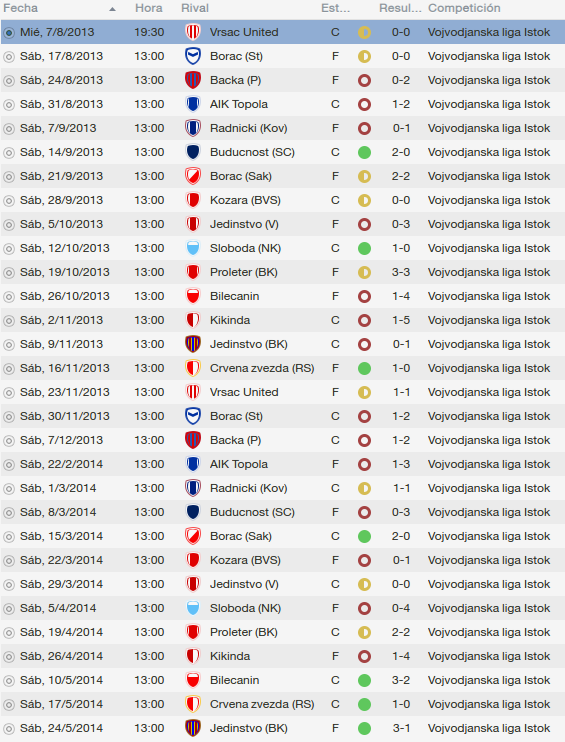Click Jedinstvo (BK) striped crest on 9/11/2013 row
The width and height of the screenshot is (565, 742).
point(193,344)
